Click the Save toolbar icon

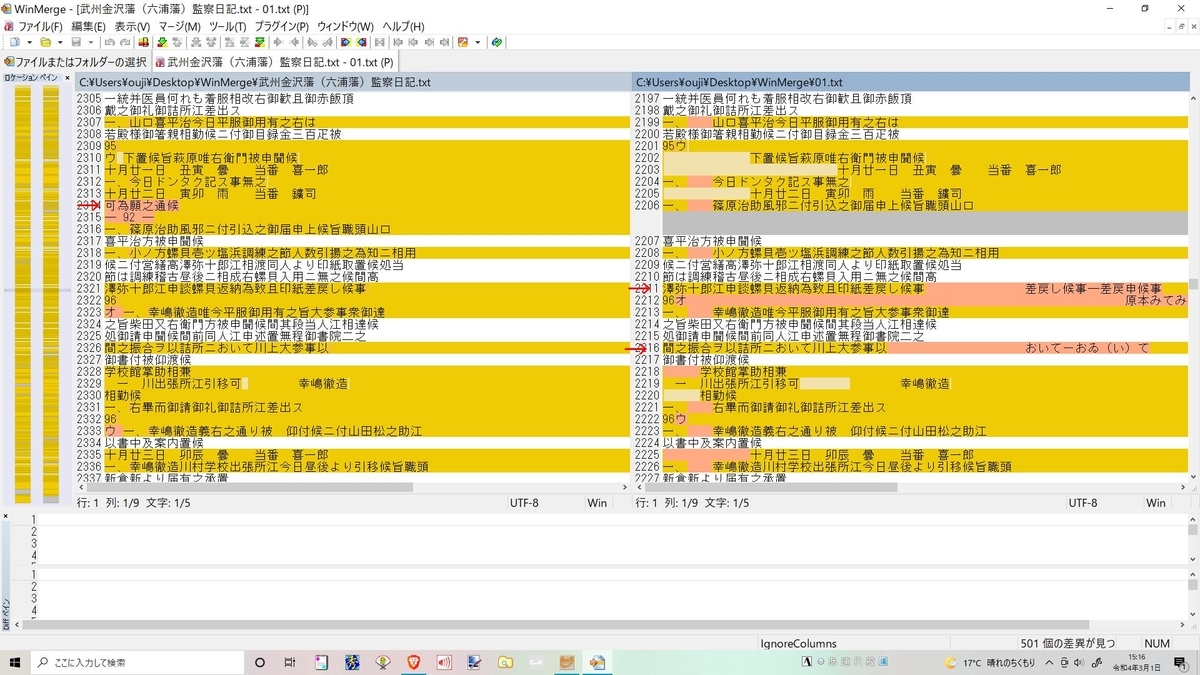coord(77,41)
